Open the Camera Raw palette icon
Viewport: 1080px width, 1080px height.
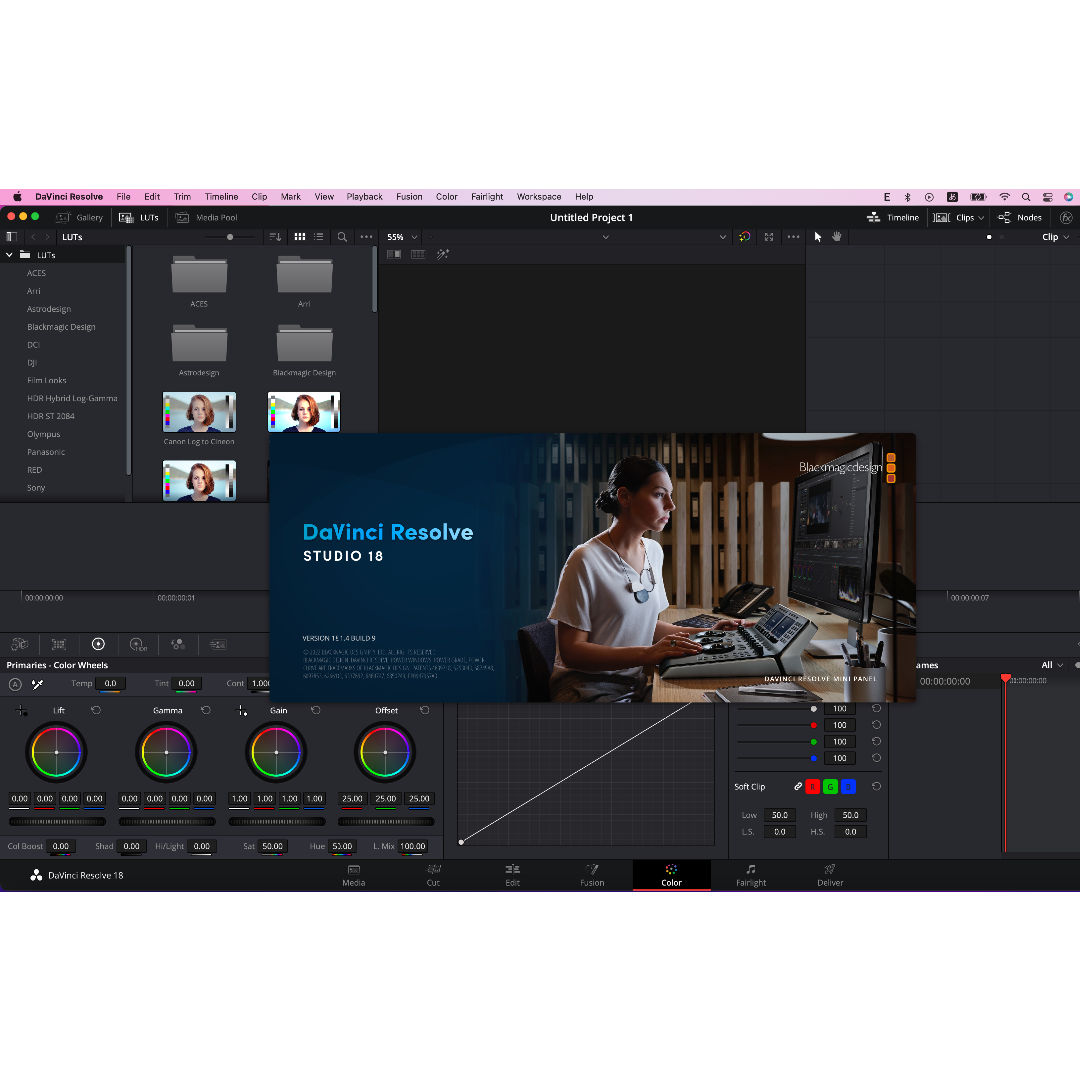point(19,644)
